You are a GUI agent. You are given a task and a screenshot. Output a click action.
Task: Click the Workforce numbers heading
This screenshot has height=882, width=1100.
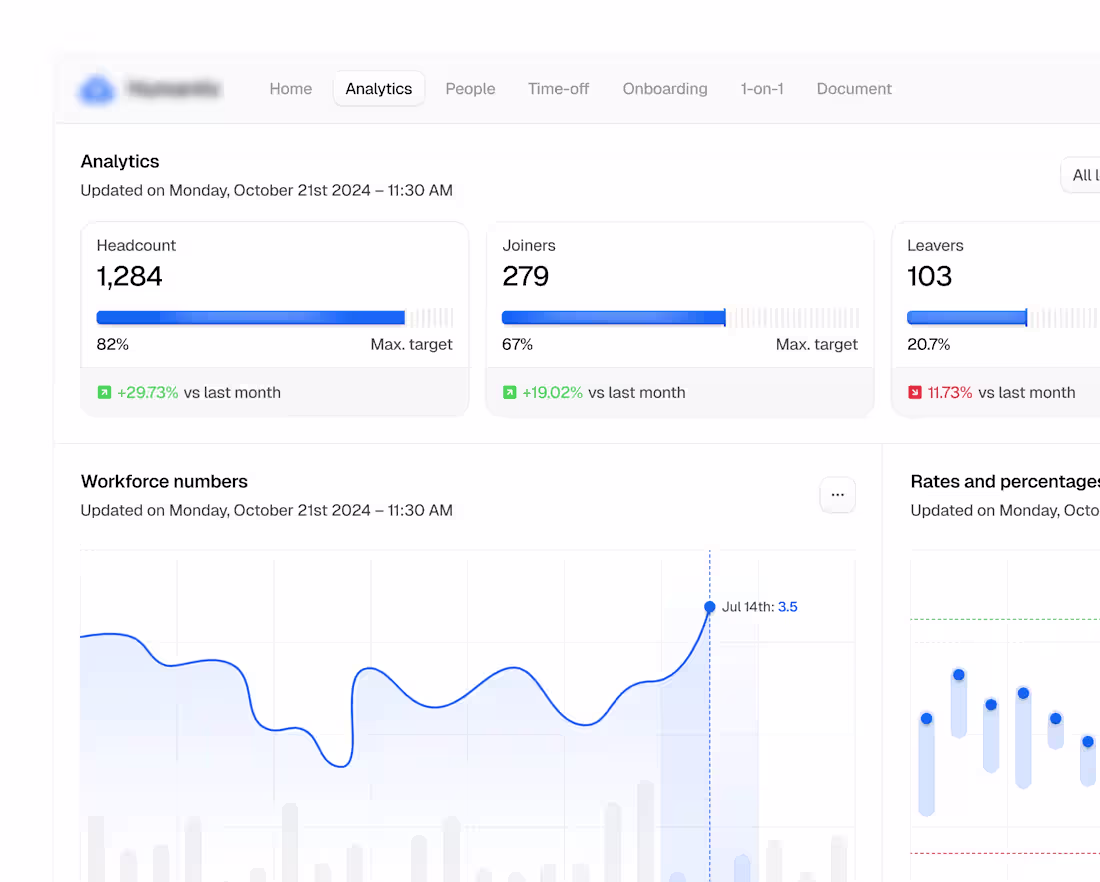tap(164, 481)
